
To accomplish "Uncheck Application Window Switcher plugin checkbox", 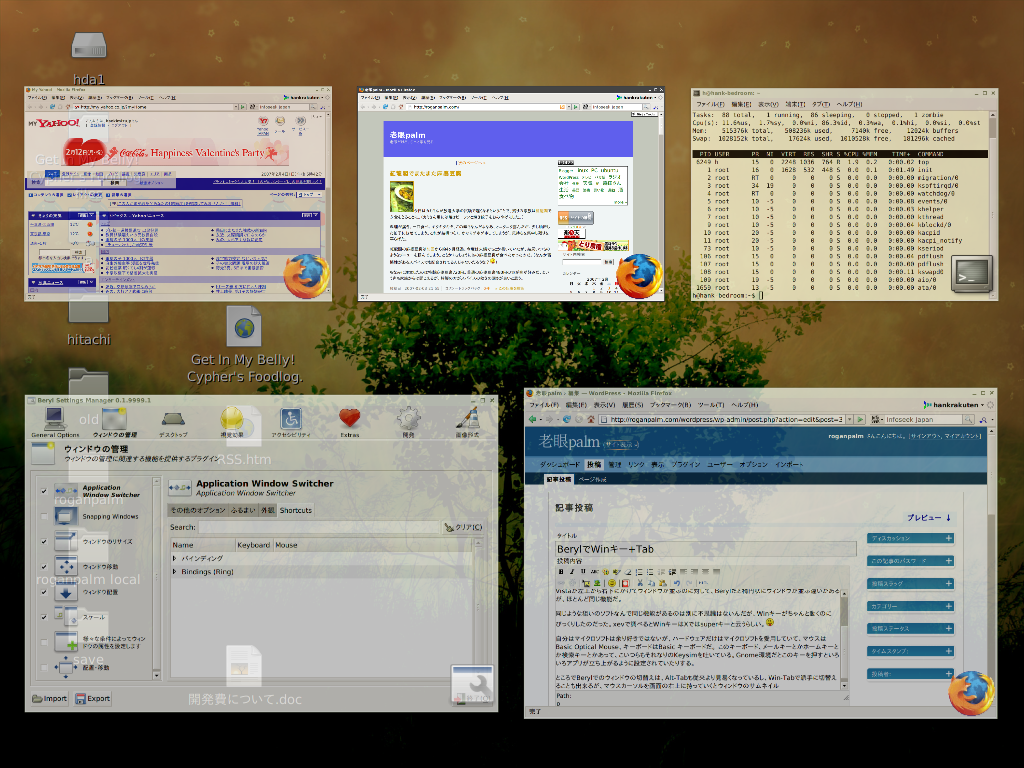I will pyautogui.click(x=44, y=491).
